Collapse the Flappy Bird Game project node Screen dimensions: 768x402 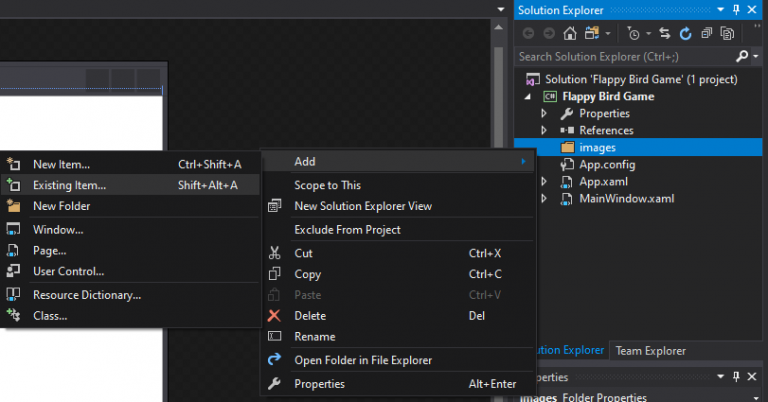click(x=528, y=96)
